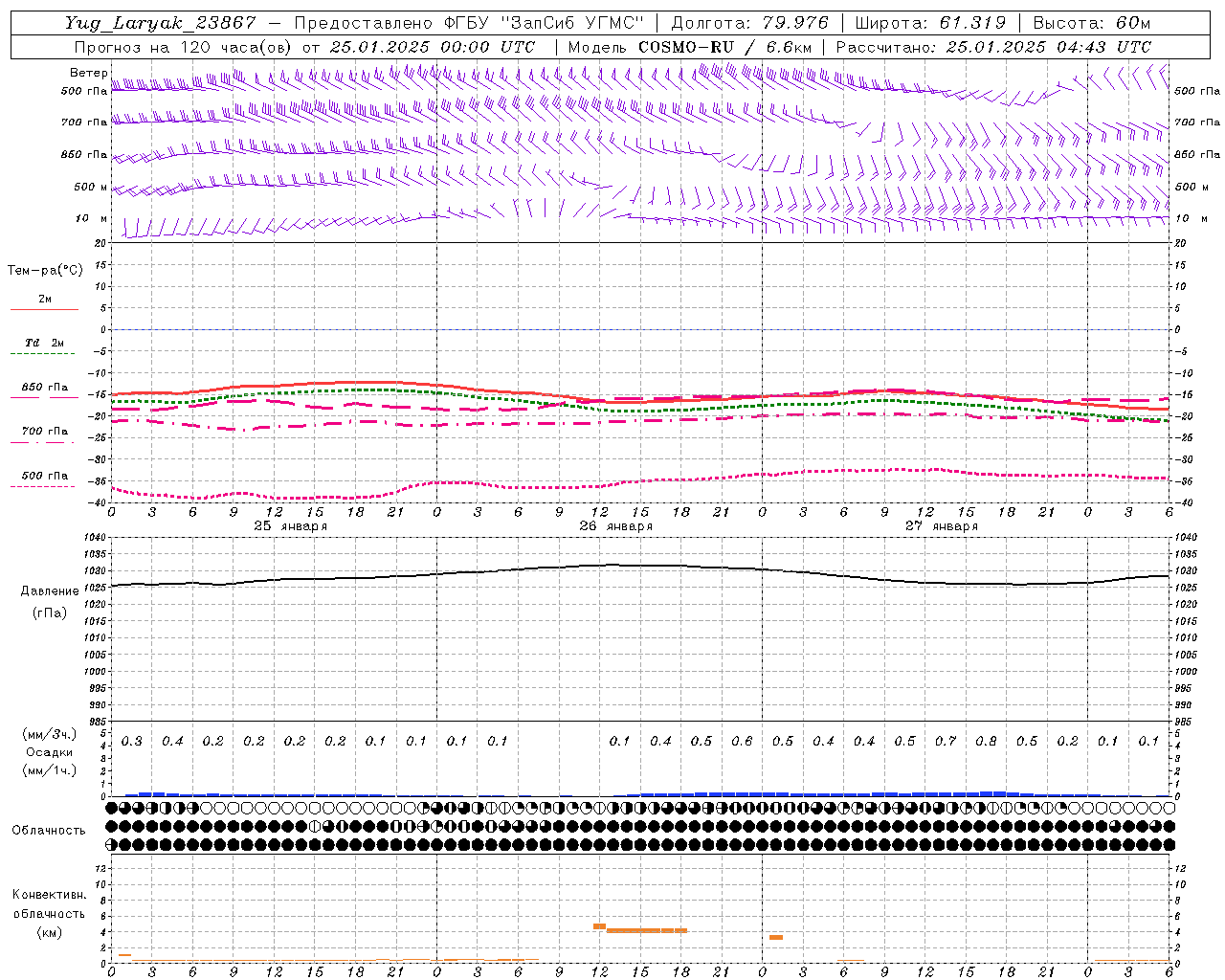
Task: Click the (мм/3ч.) precipitation unit label
Action: point(50,734)
